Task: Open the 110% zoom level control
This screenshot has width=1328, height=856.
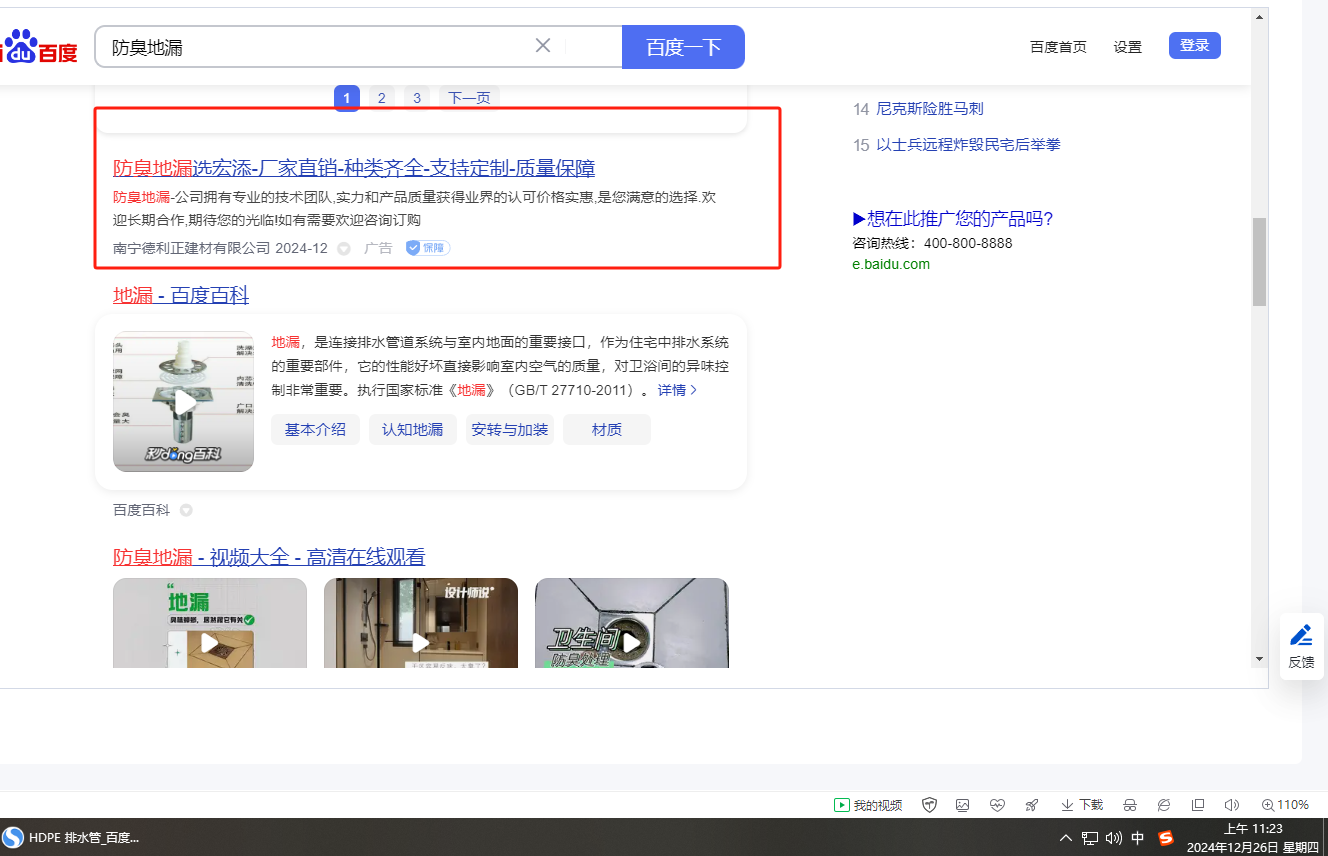Action: point(1284,805)
